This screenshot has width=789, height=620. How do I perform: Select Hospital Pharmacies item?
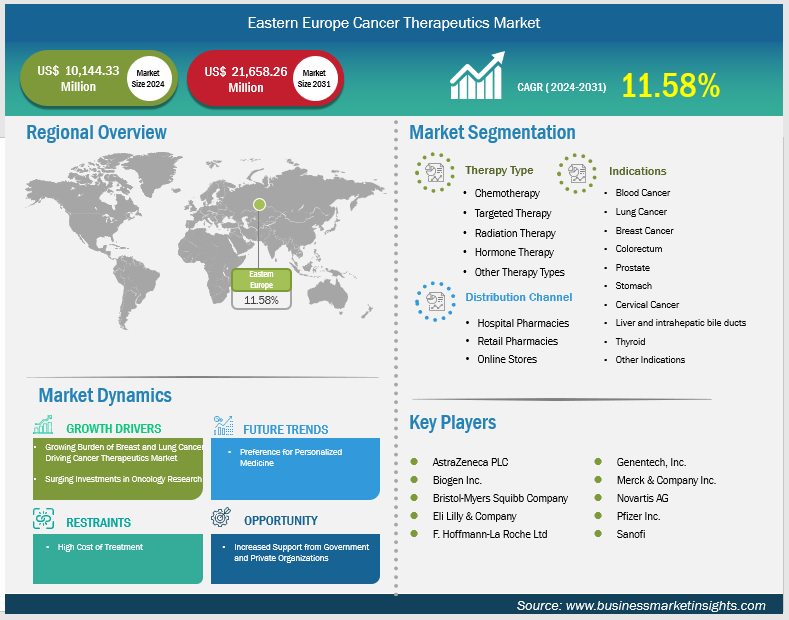click(523, 323)
